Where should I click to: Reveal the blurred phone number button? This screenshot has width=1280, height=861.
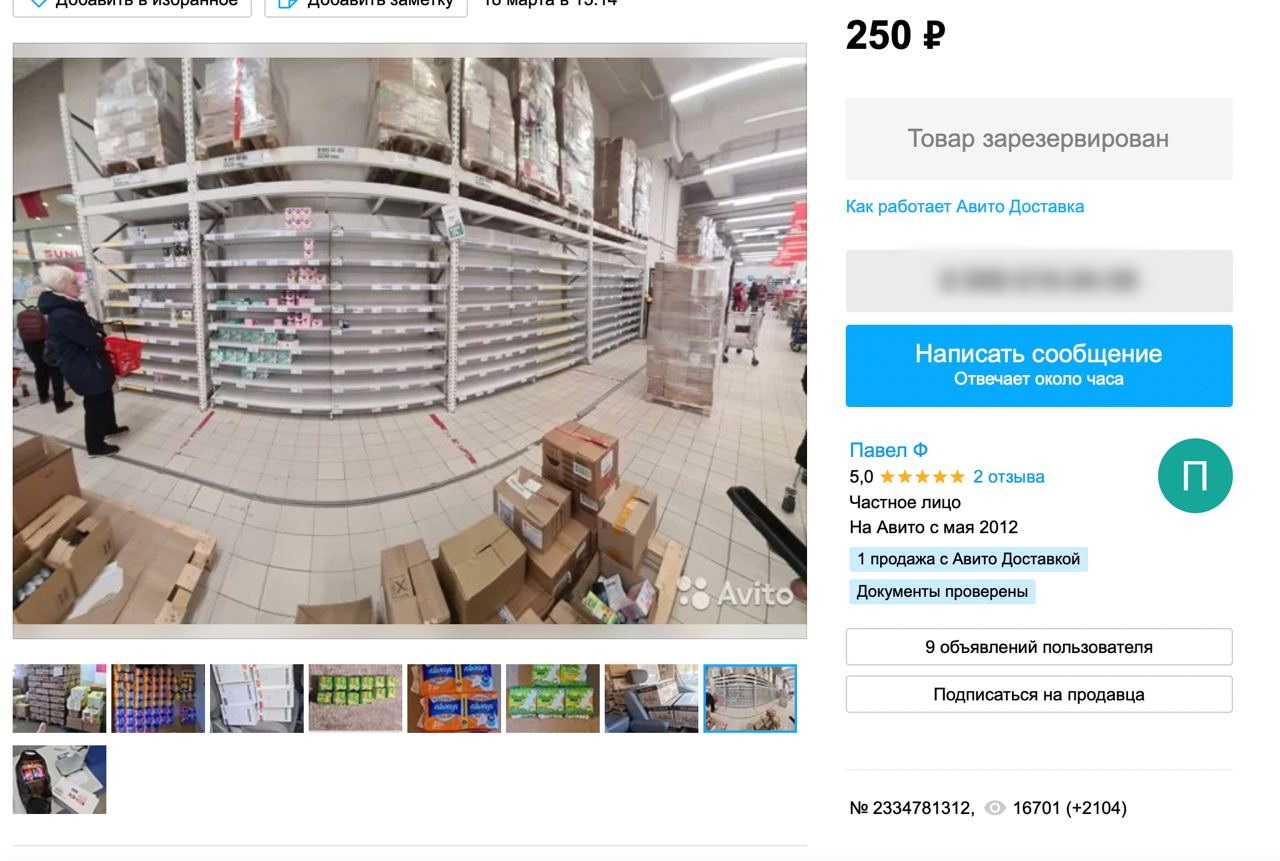(1039, 281)
